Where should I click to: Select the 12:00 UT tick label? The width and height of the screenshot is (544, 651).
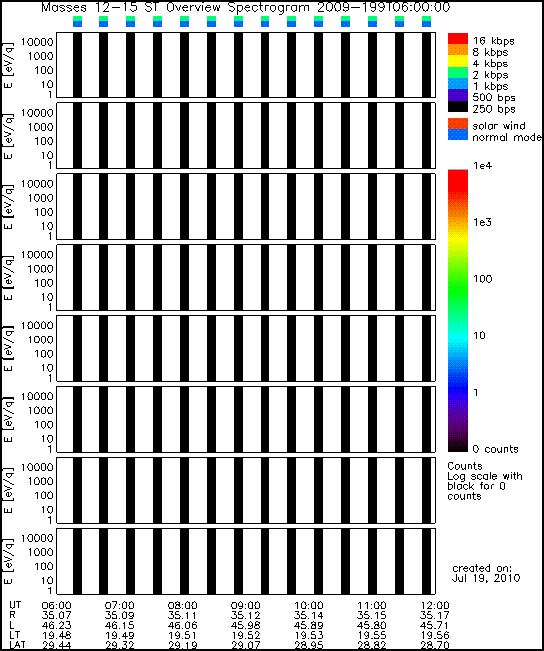(434, 606)
